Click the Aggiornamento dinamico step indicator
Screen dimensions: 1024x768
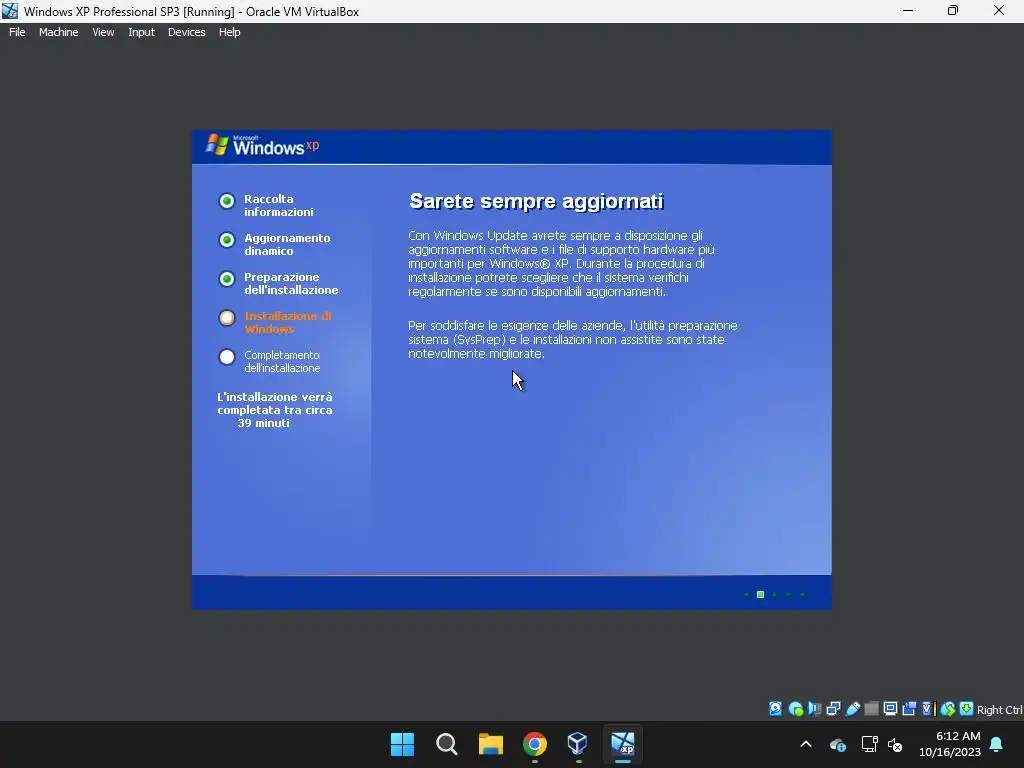pos(227,240)
